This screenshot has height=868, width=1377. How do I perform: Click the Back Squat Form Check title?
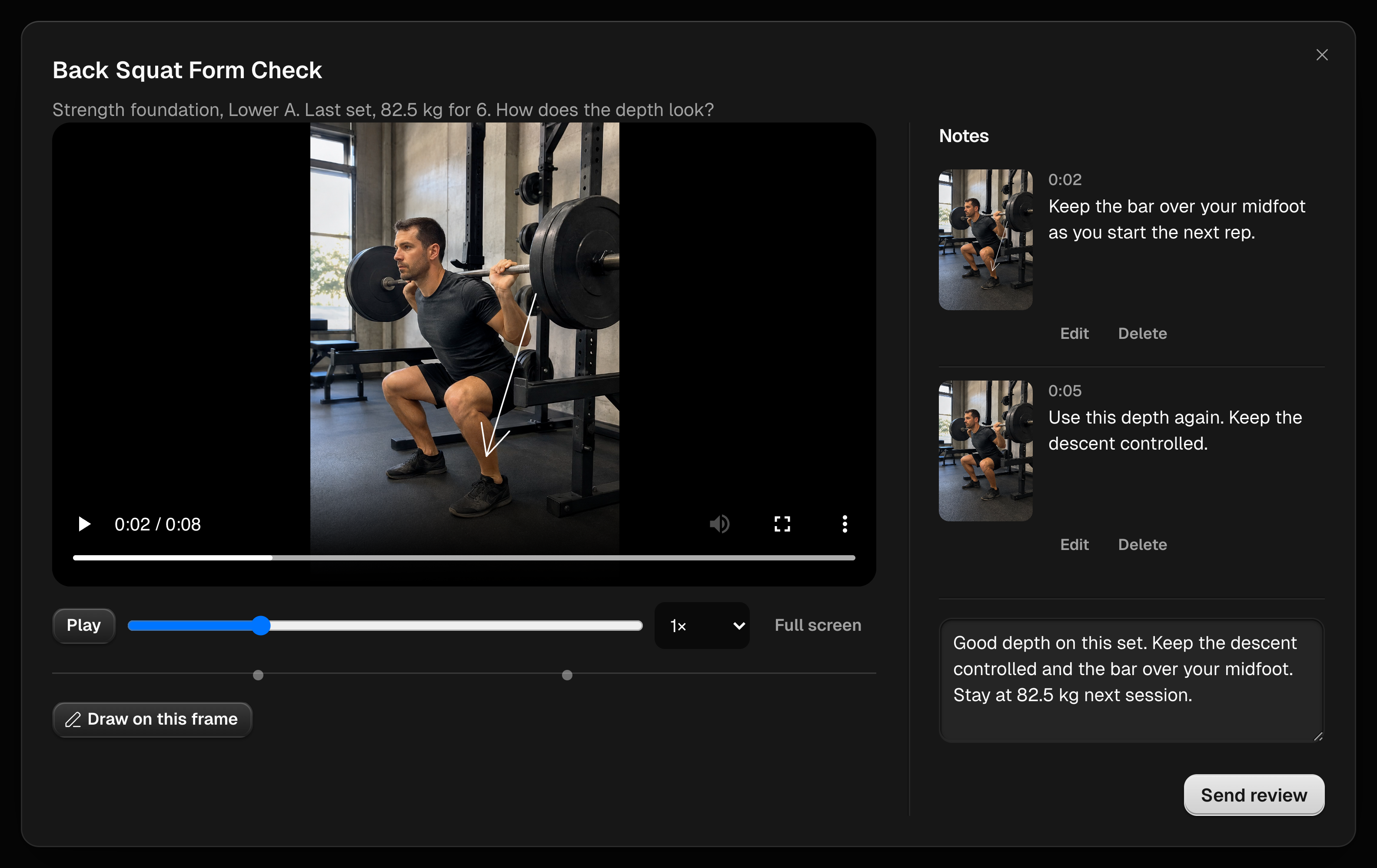tap(187, 70)
